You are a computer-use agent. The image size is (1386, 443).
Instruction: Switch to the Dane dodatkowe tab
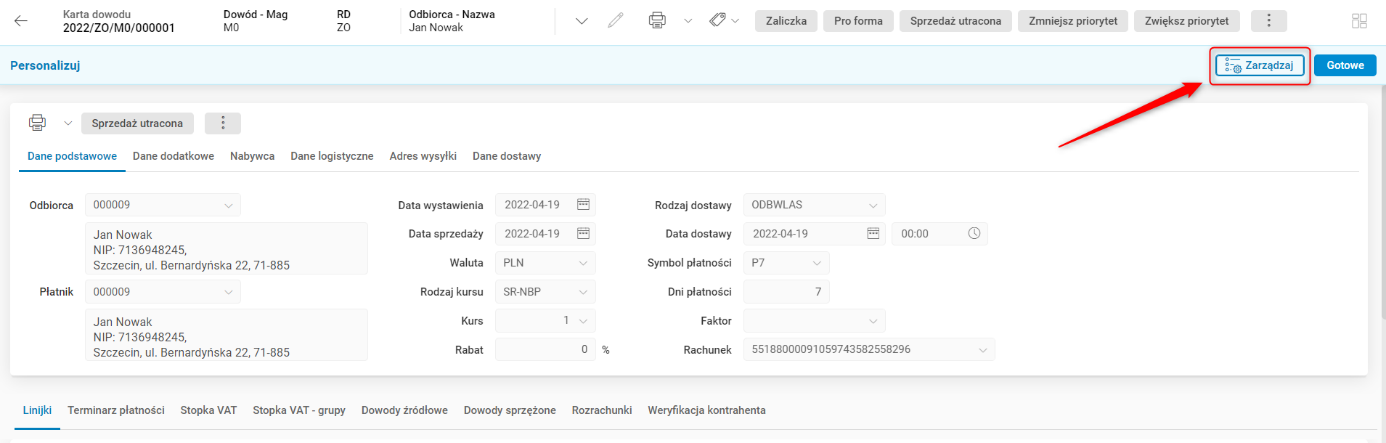[x=173, y=156]
